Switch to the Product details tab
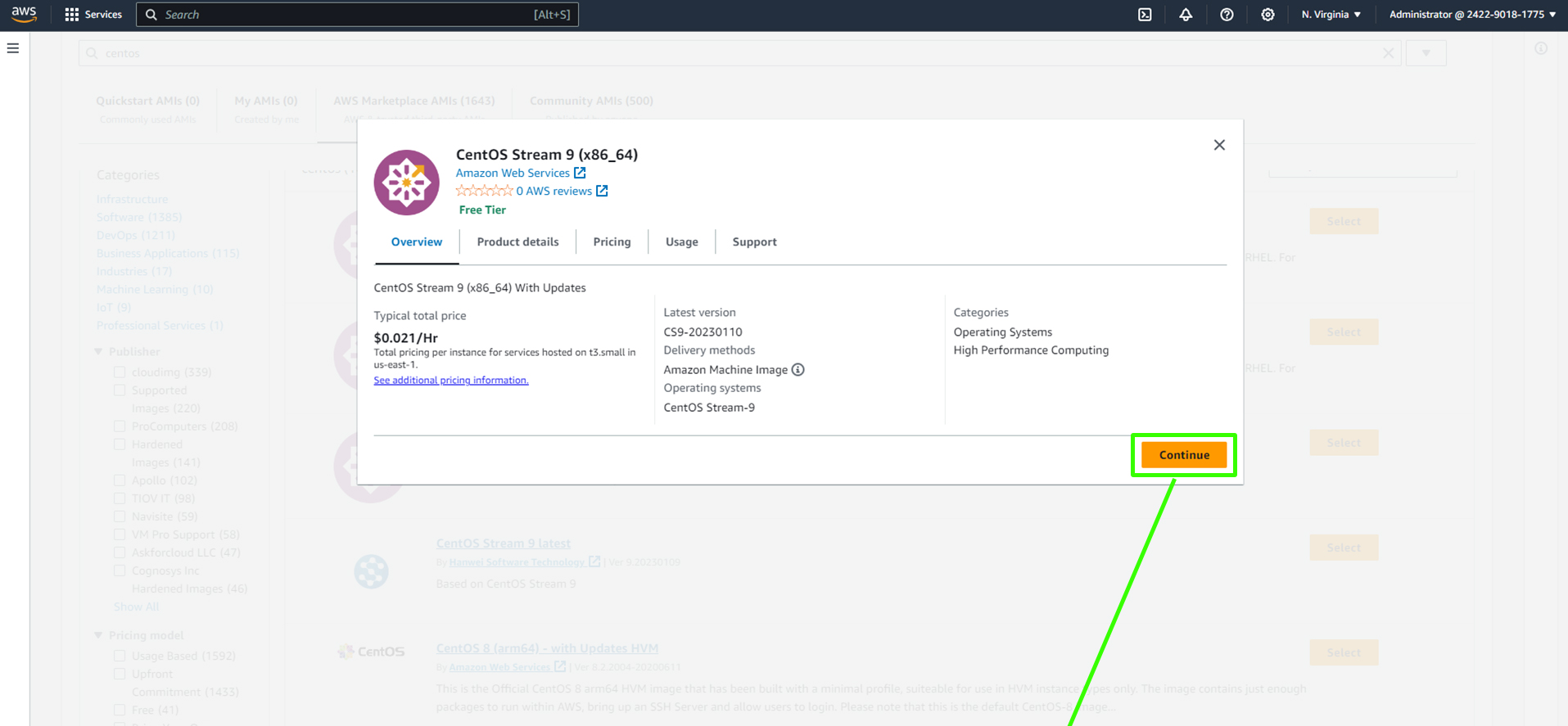 tap(517, 242)
